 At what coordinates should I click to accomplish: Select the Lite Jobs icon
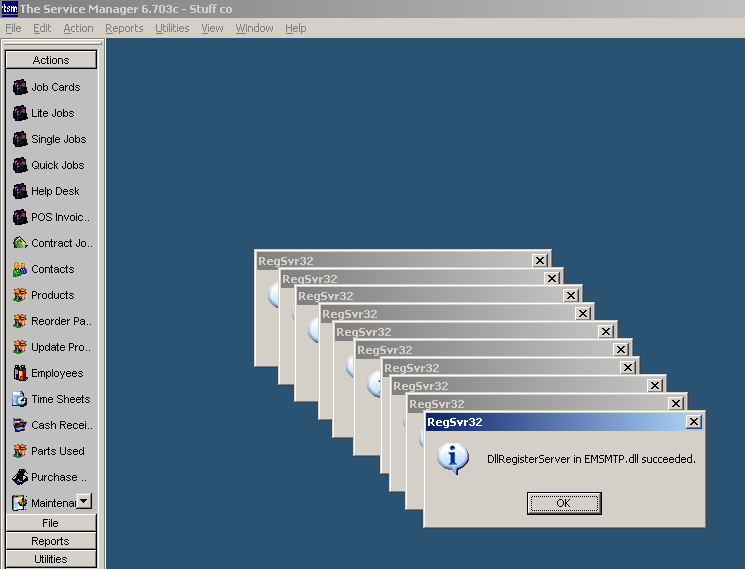pyautogui.click(x=20, y=113)
